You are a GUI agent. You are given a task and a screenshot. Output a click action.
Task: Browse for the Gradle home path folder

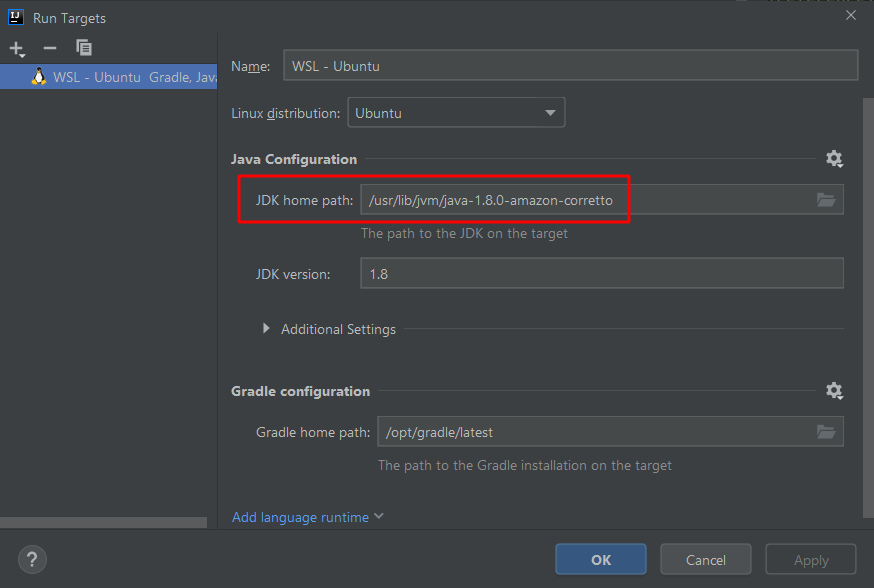pyautogui.click(x=826, y=431)
